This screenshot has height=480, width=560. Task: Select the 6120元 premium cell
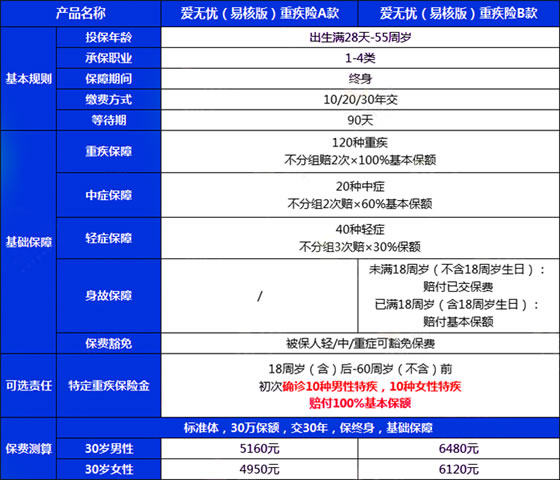pos(459,469)
